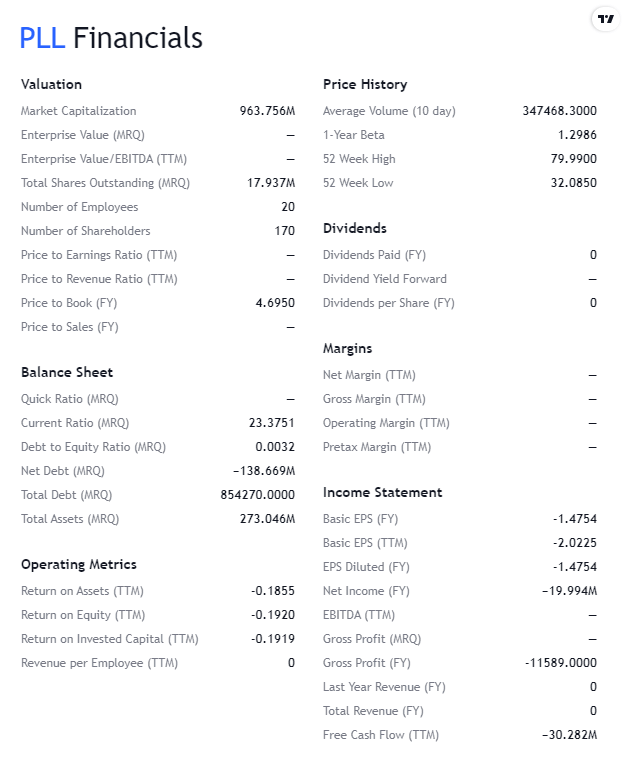The width and height of the screenshot is (638, 770).
Task: Click the Financials title text
Action: click(x=138, y=38)
